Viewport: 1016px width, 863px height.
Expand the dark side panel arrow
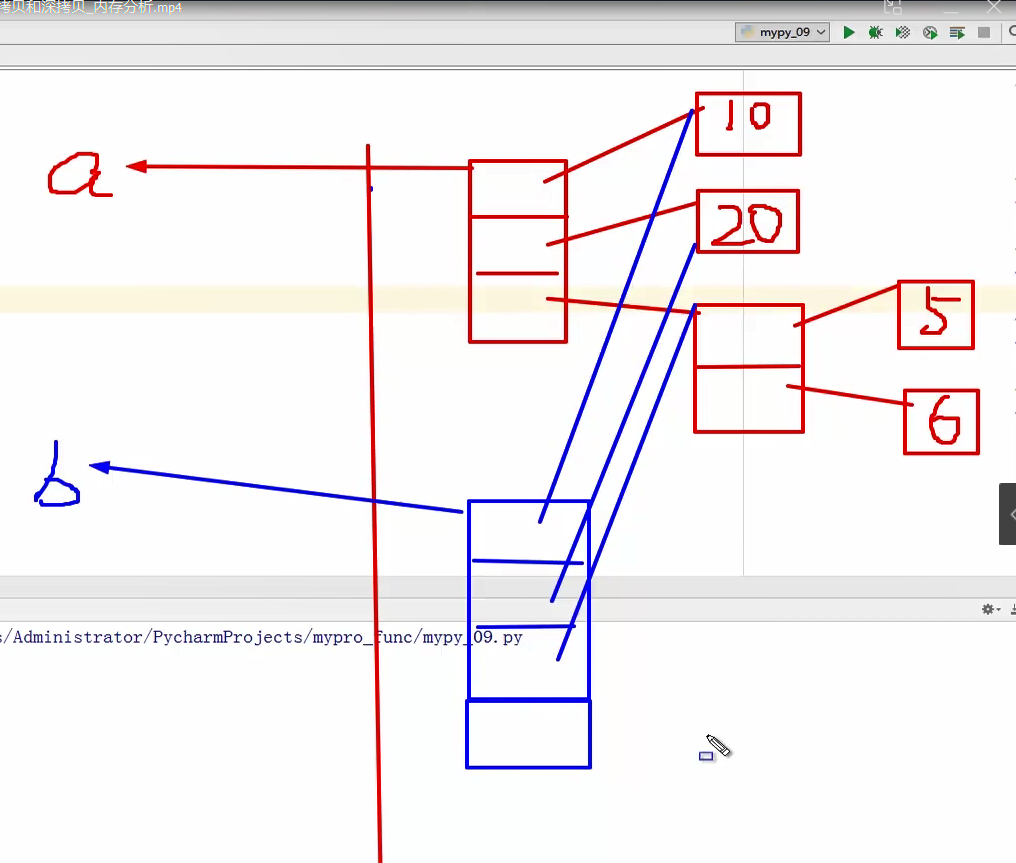pos(1008,514)
